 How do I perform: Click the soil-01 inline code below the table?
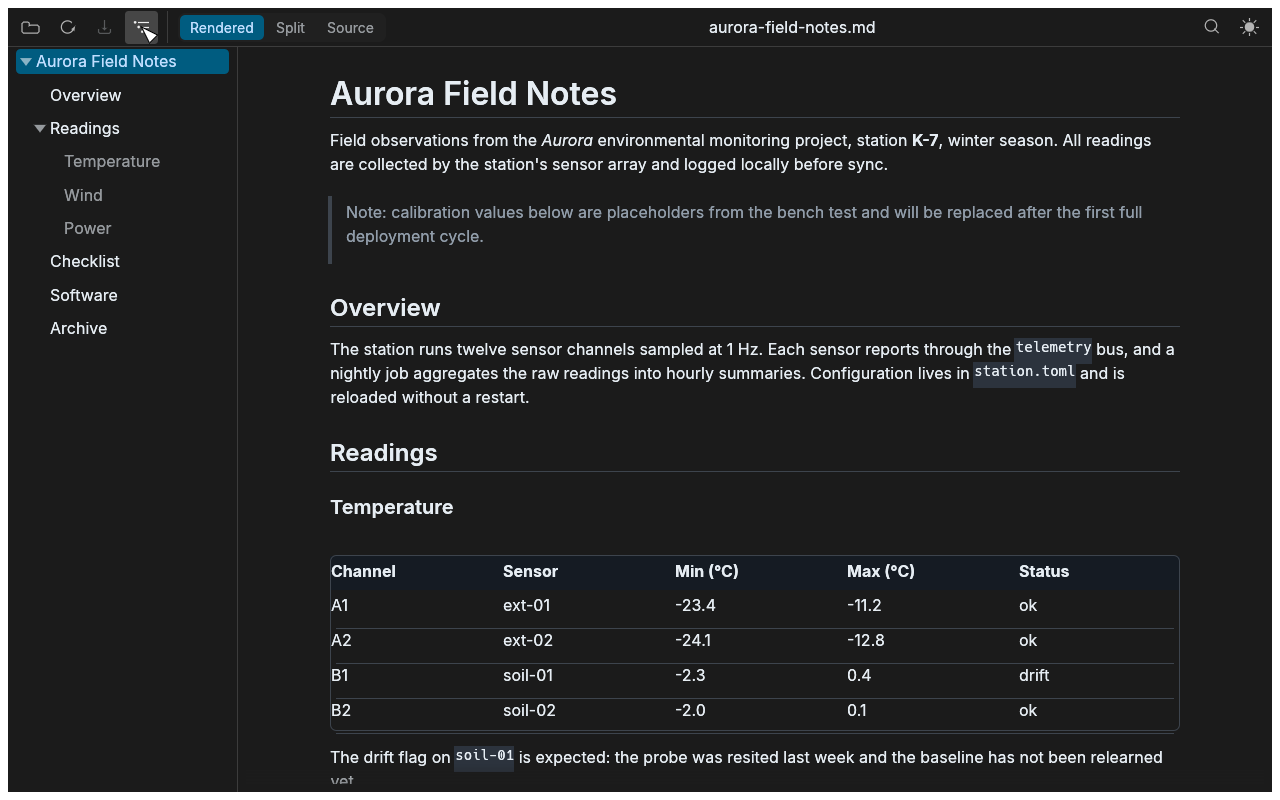pos(485,756)
